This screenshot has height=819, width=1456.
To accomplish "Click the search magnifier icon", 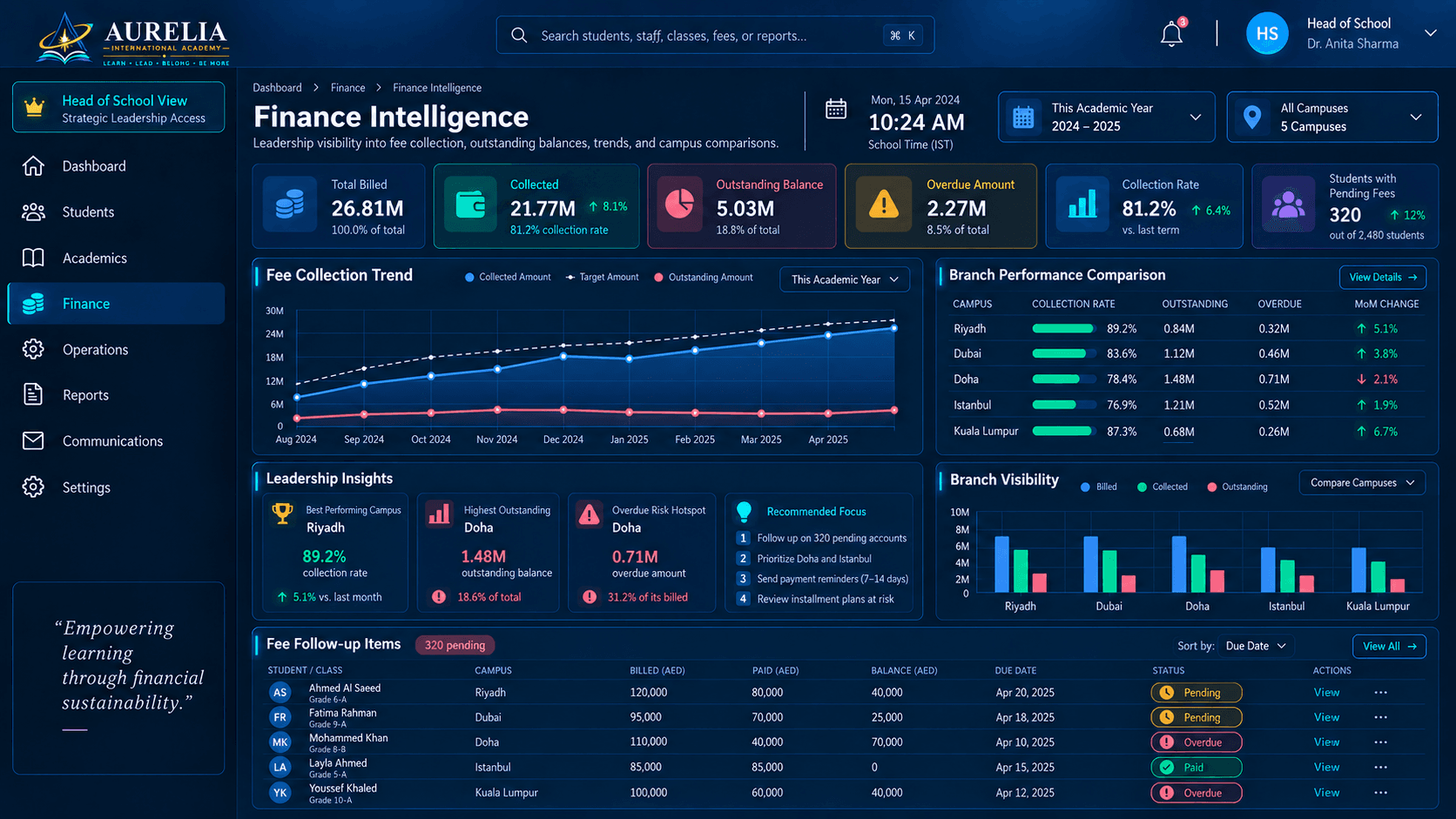I will point(519,36).
